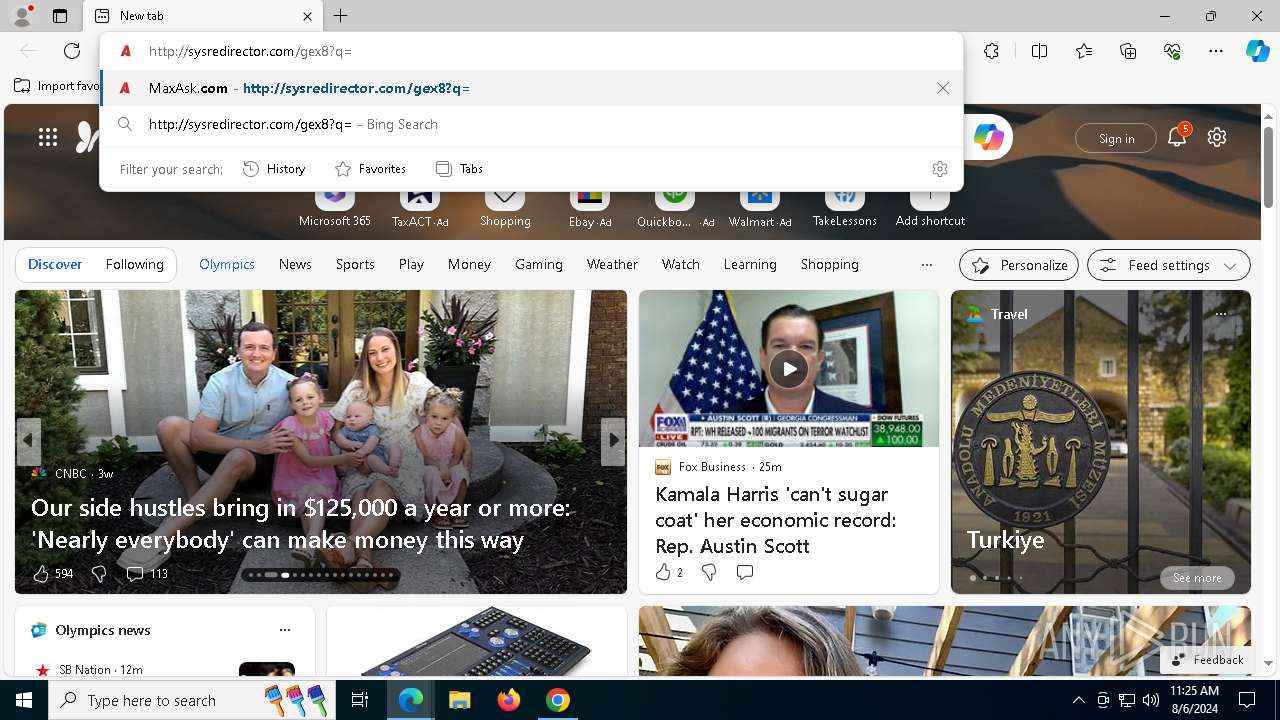The width and height of the screenshot is (1280, 720).
Task: Click the Sign in button
Action: 1116,138
